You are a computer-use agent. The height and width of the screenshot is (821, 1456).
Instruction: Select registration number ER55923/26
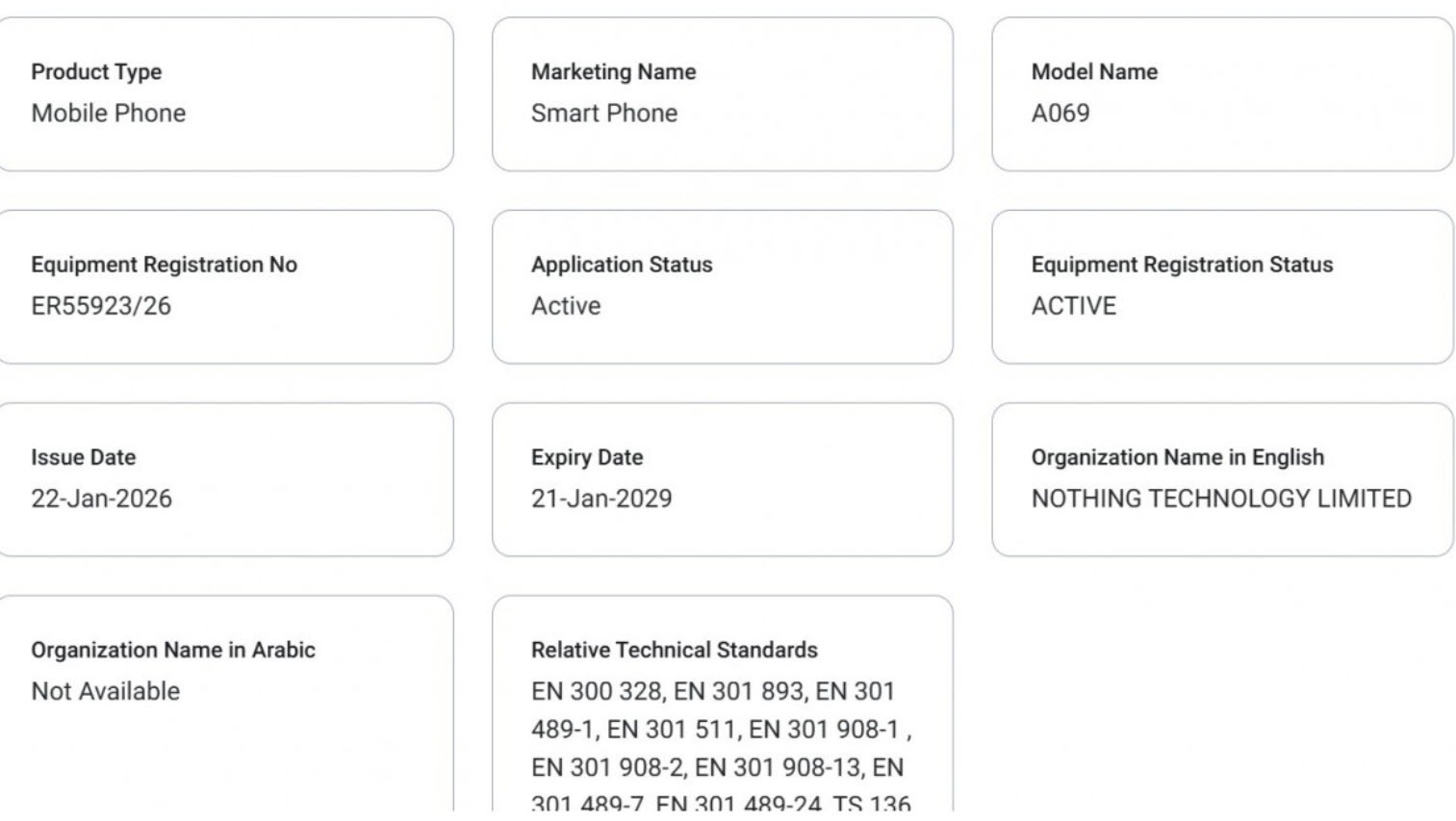tap(100, 306)
